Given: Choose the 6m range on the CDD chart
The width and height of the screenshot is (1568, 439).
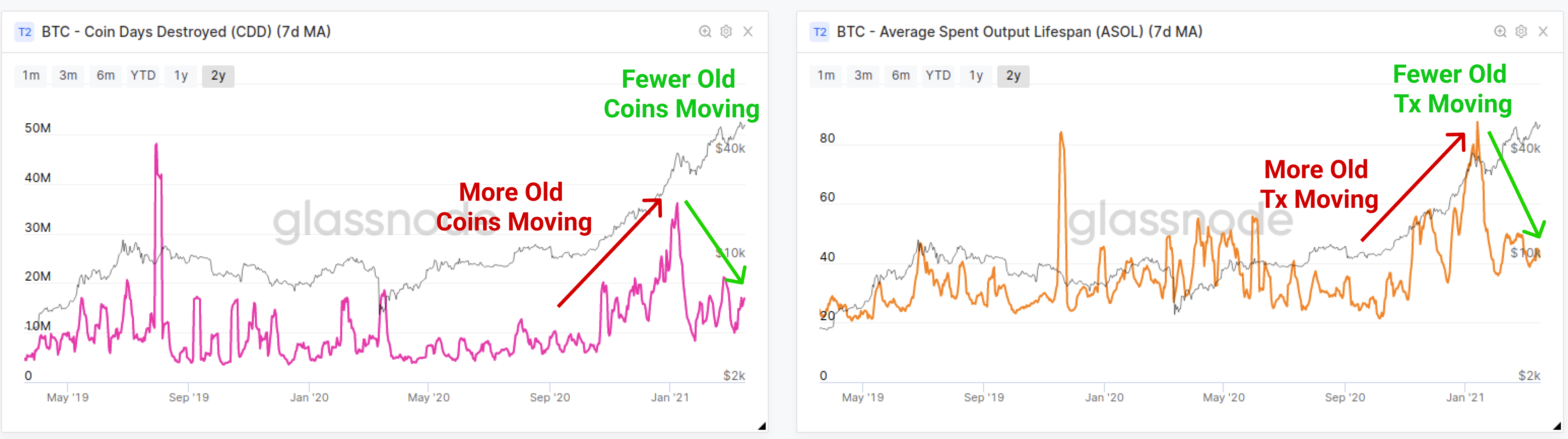Looking at the screenshot, I should click(105, 75).
